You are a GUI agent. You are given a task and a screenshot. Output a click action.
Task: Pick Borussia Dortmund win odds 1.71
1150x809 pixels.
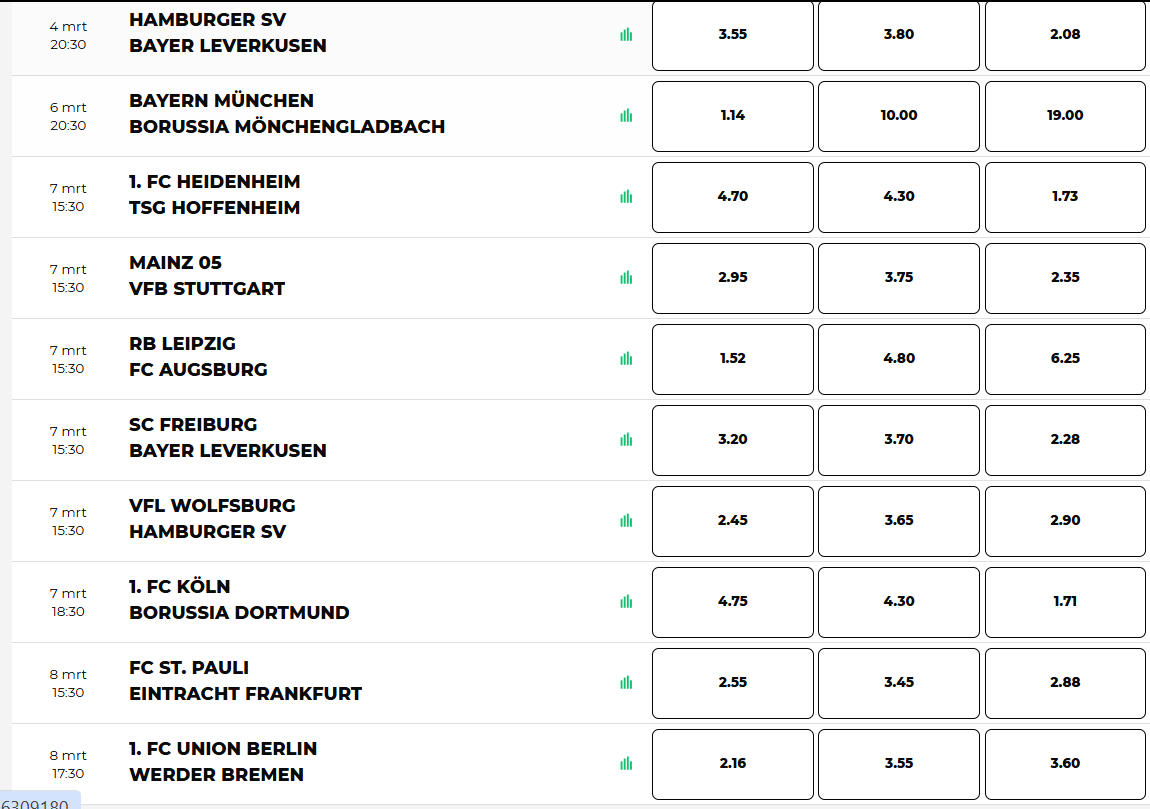click(1065, 602)
